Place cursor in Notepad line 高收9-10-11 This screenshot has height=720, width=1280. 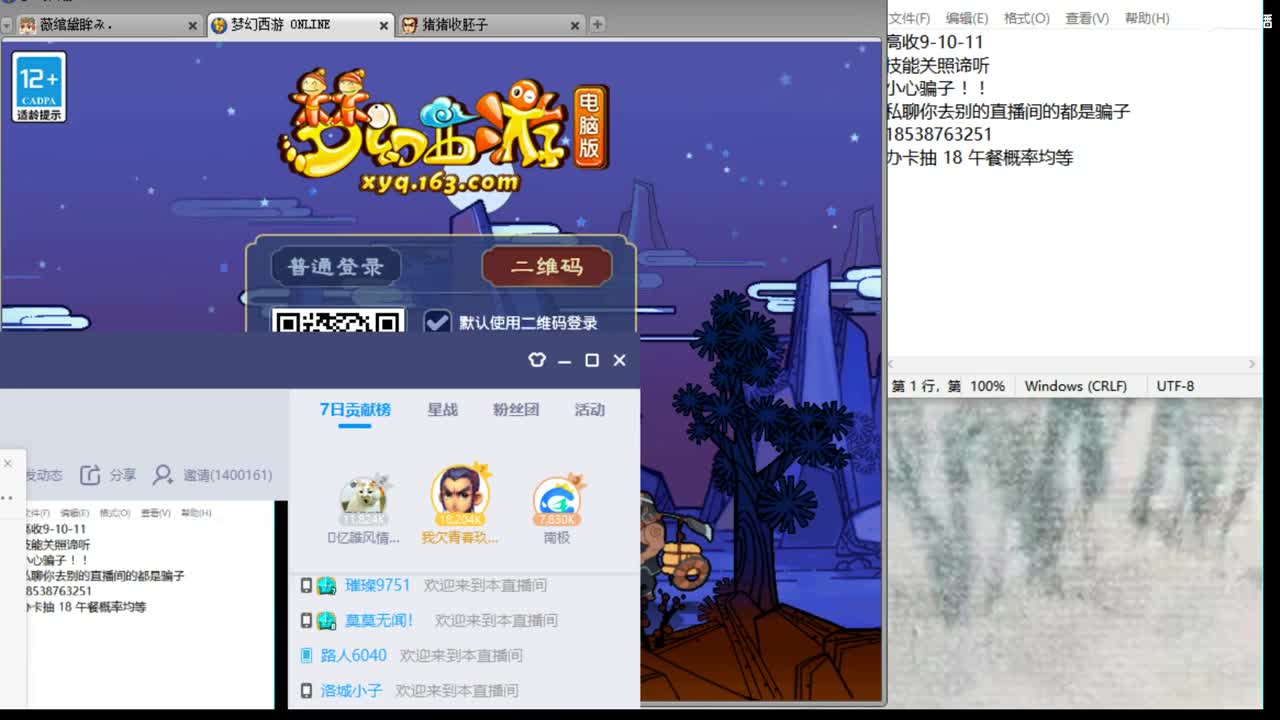pos(935,42)
